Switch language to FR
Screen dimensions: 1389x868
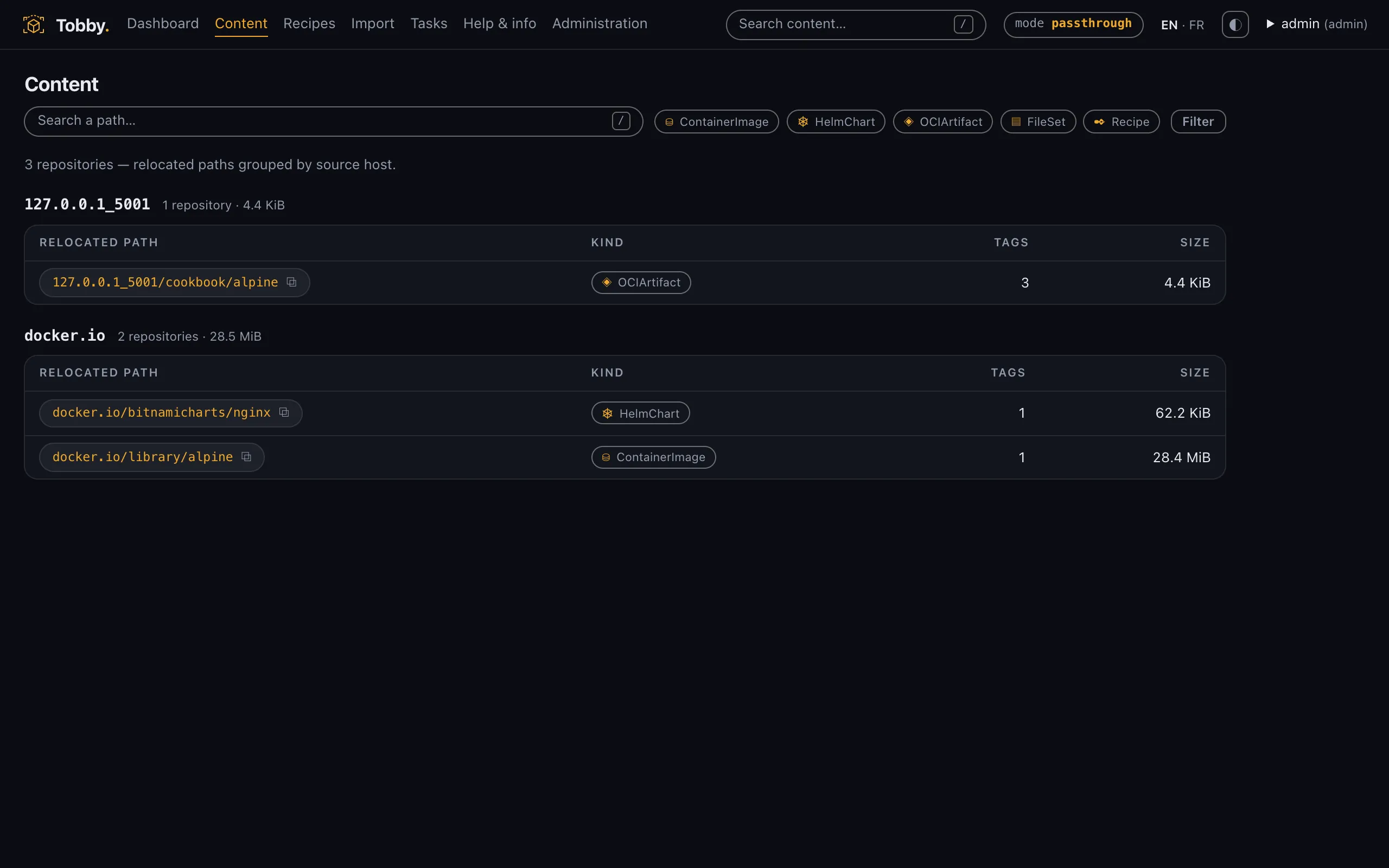pos(1196,25)
